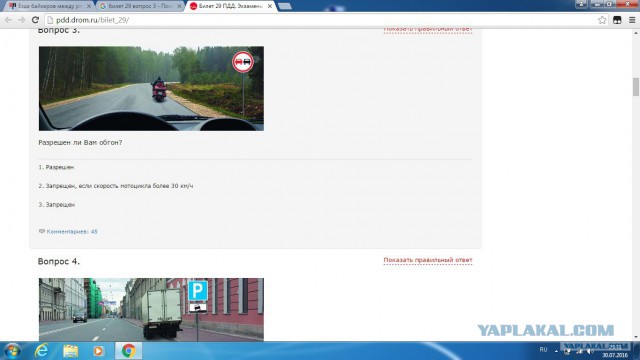Click the Chrome icon in the taskbar
Viewport: 640px width, 360px height.
click(129, 351)
